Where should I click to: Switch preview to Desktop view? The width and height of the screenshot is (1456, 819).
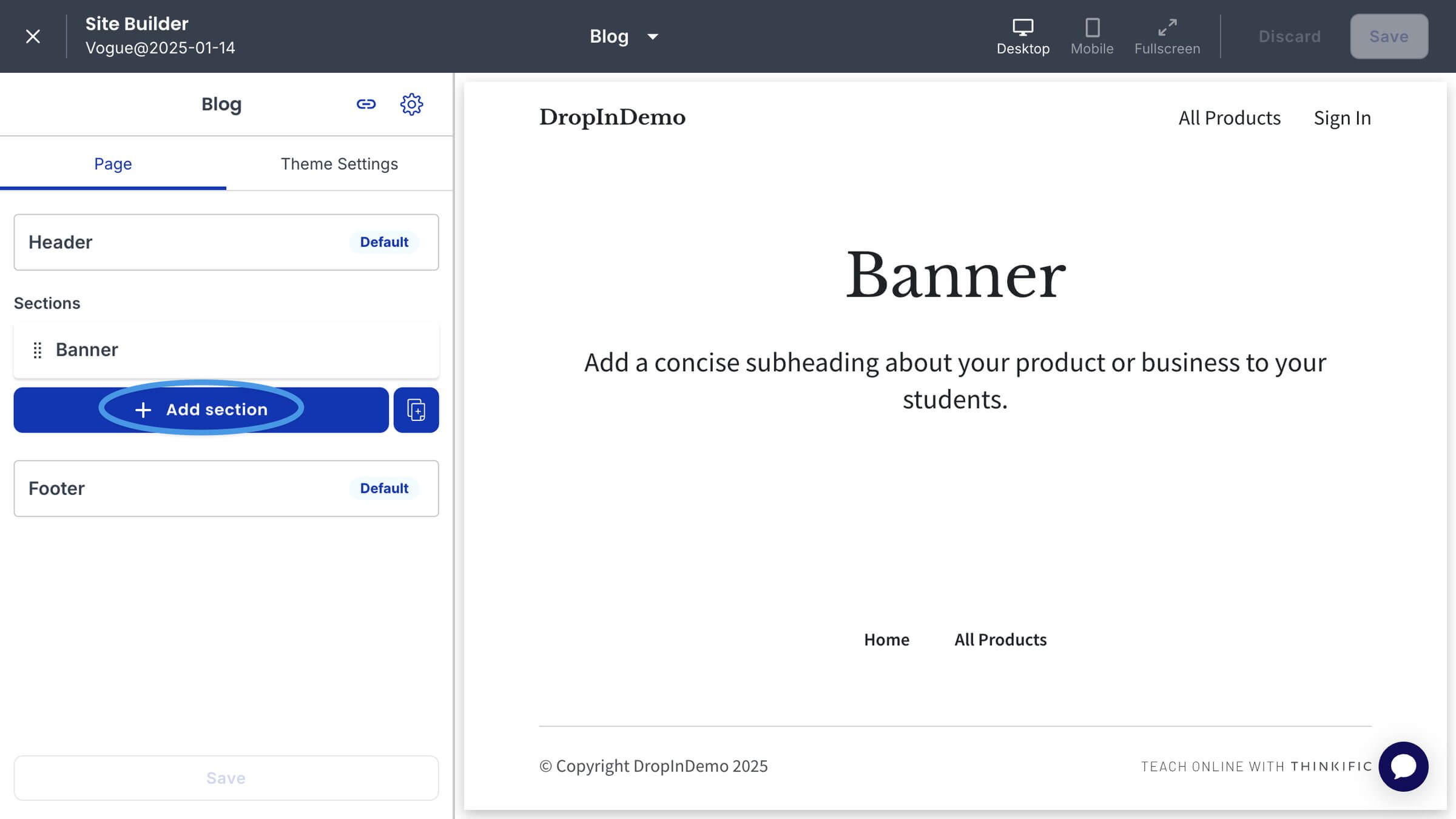click(x=1023, y=36)
